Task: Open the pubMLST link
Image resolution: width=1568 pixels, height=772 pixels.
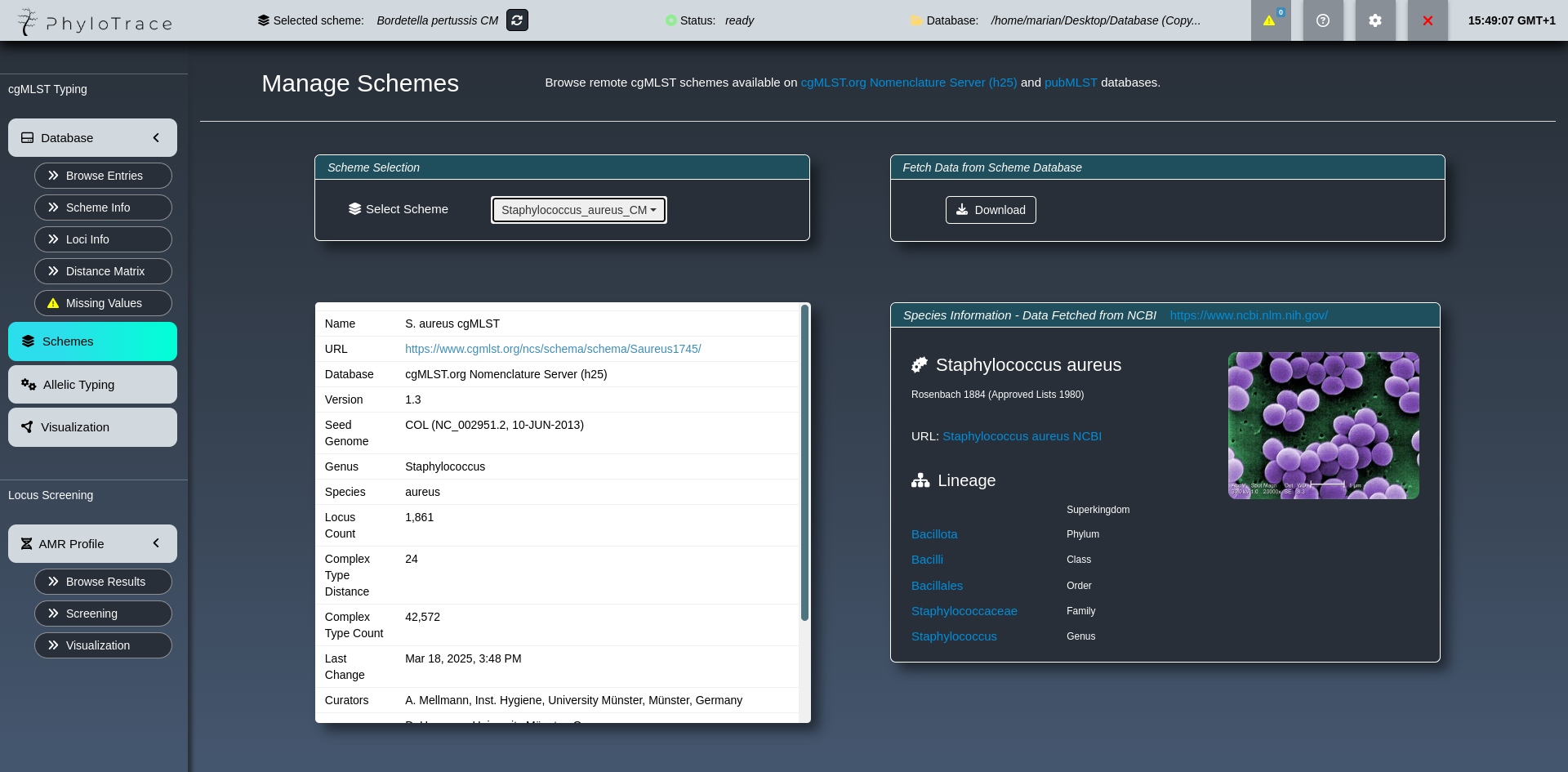Action: coord(1071,83)
